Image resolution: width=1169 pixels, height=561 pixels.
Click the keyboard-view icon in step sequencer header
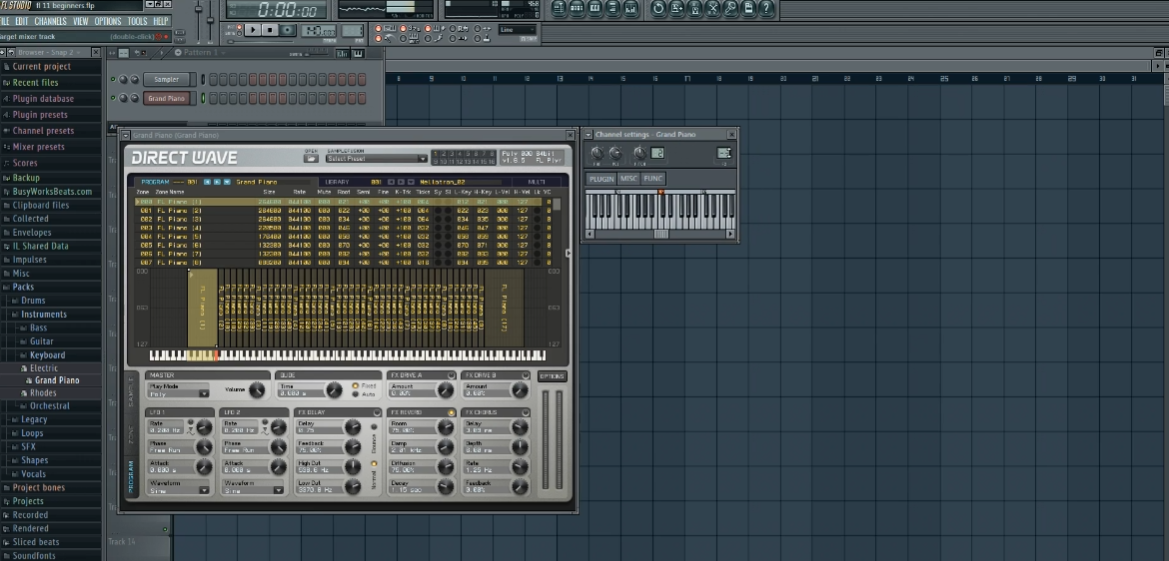pos(358,53)
